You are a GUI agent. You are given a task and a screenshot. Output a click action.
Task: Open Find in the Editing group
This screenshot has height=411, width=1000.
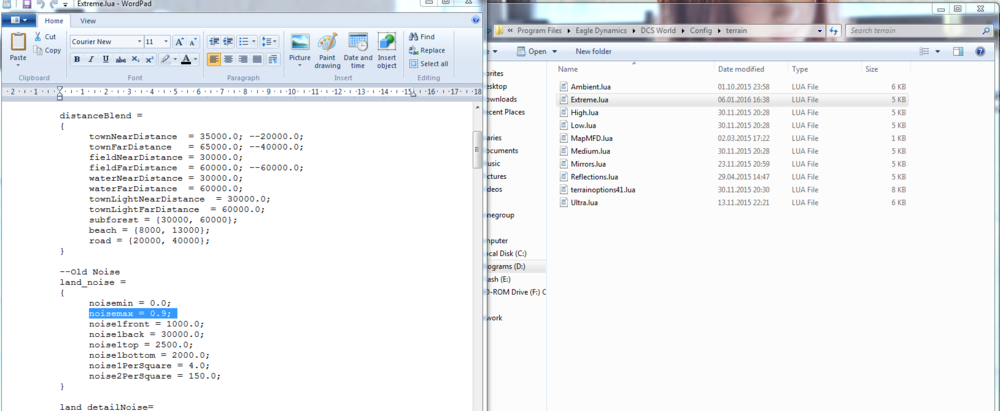pyautogui.click(x=422, y=37)
